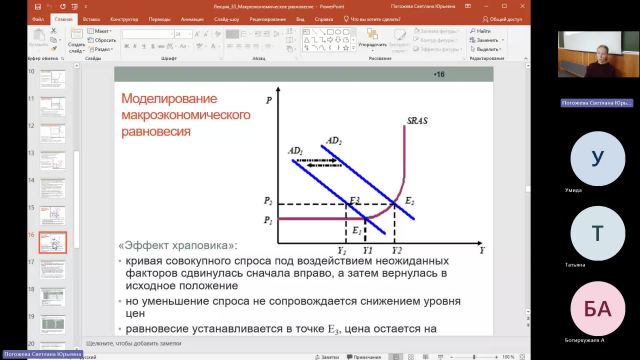Click the Упорядочить arrange icon
The width and height of the screenshot is (640, 360).
click(372, 35)
